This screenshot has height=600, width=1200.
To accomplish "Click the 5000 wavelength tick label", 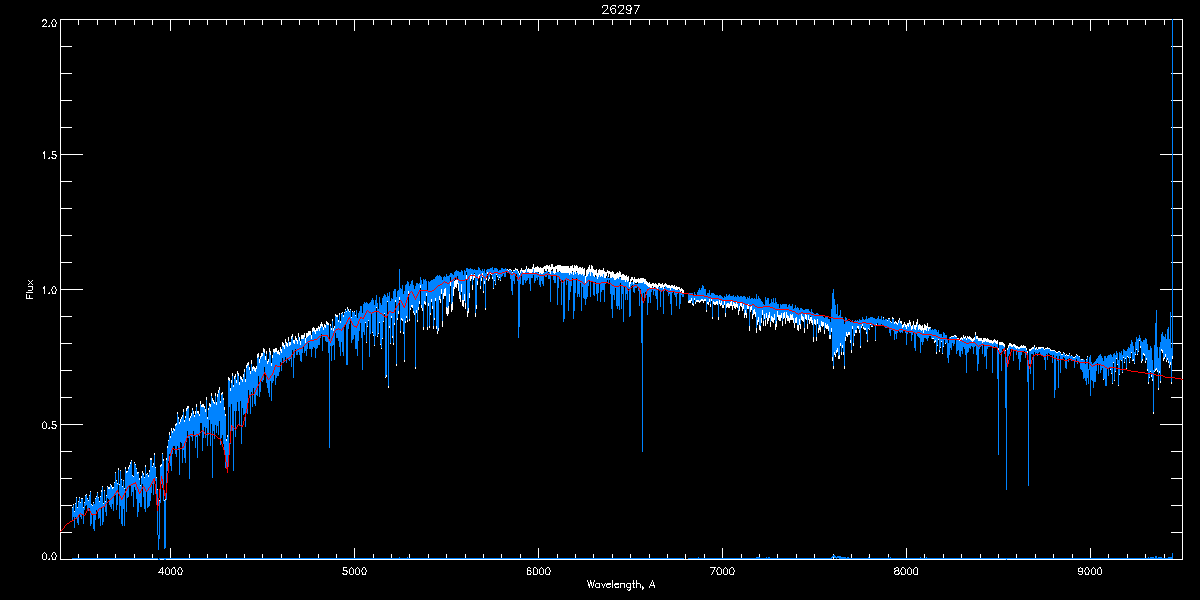I will pyautogui.click(x=355, y=572).
